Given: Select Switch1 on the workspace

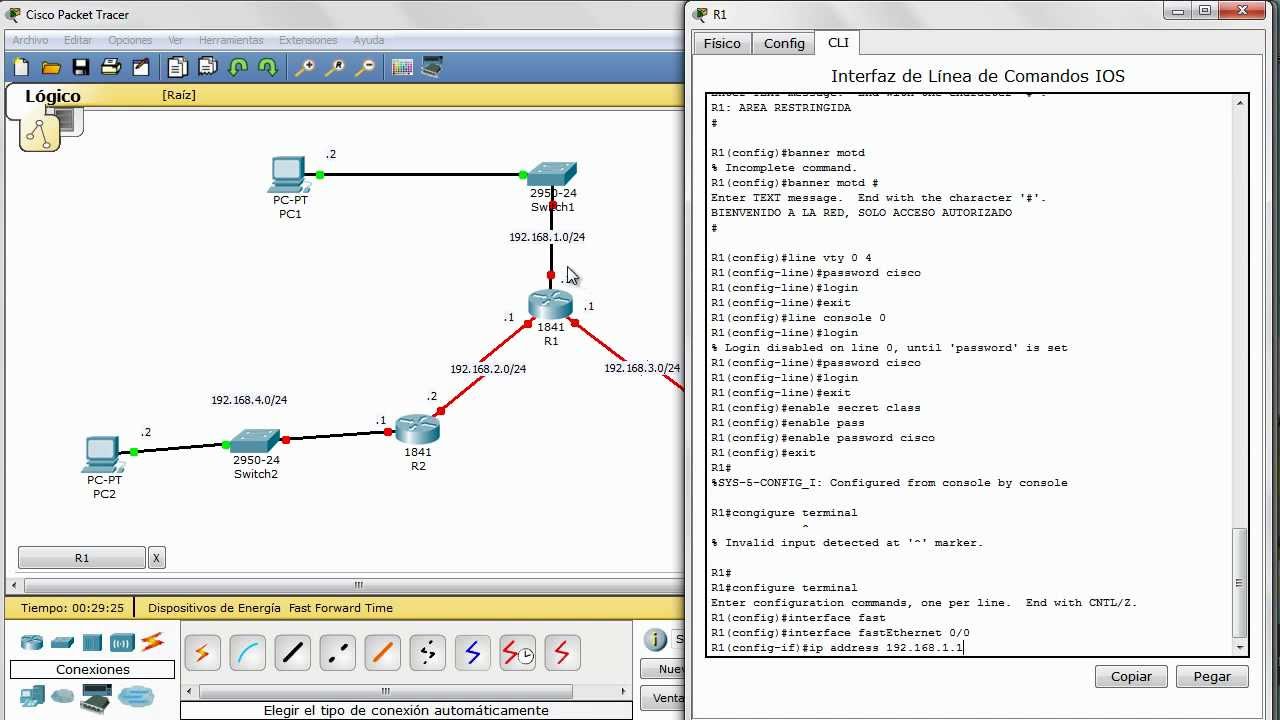Looking at the screenshot, I should (552, 174).
